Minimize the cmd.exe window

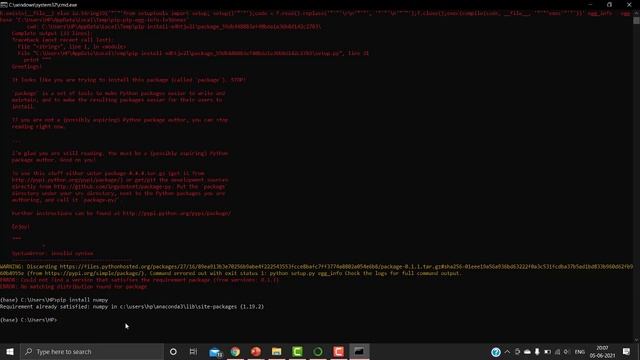590,4
